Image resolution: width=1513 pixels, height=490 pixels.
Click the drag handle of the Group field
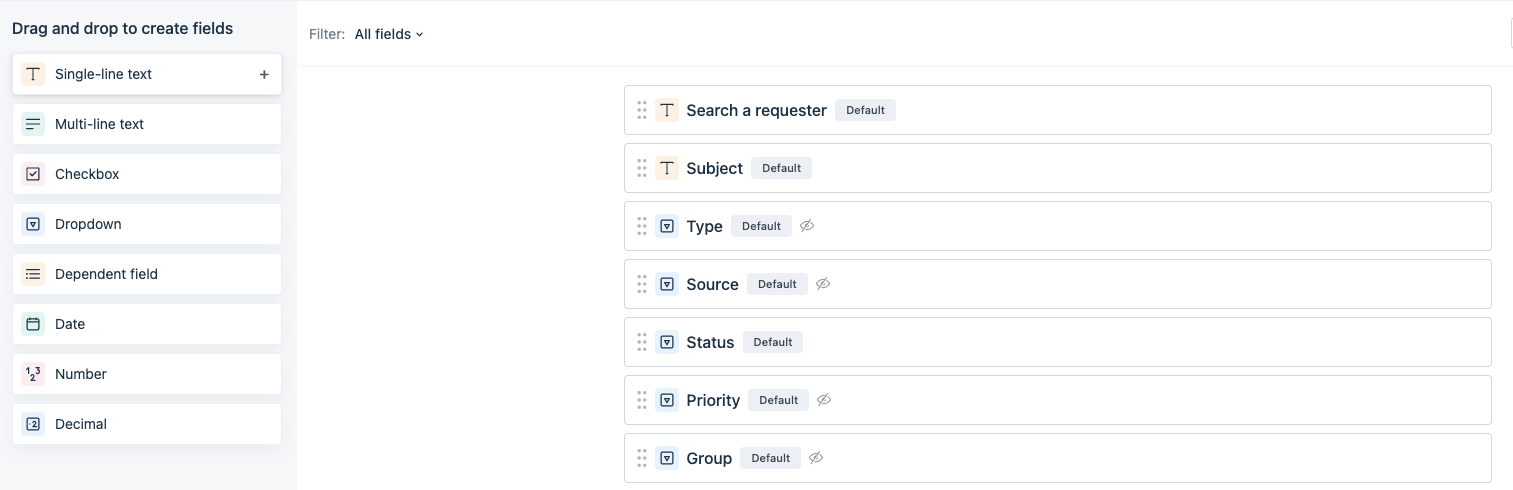(x=642, y=458)
